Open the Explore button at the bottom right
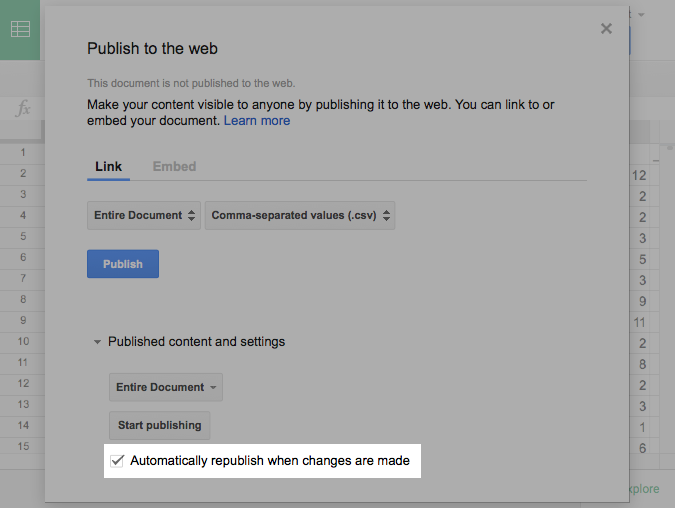This screenshot has width=675, height=508. [x=643, y=489]
